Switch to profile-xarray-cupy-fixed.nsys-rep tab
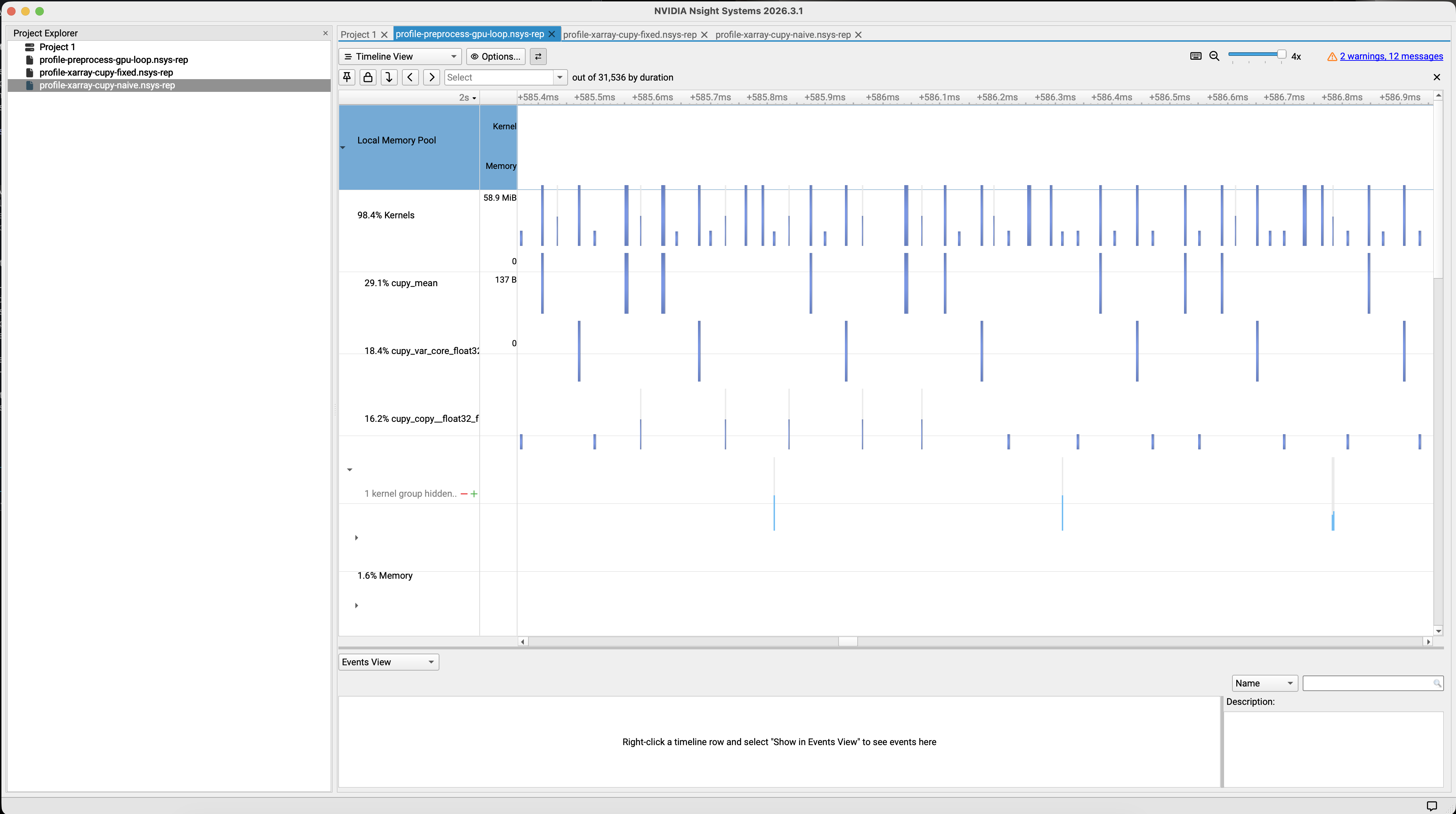 pyautogui.click(x=630, y=35)
